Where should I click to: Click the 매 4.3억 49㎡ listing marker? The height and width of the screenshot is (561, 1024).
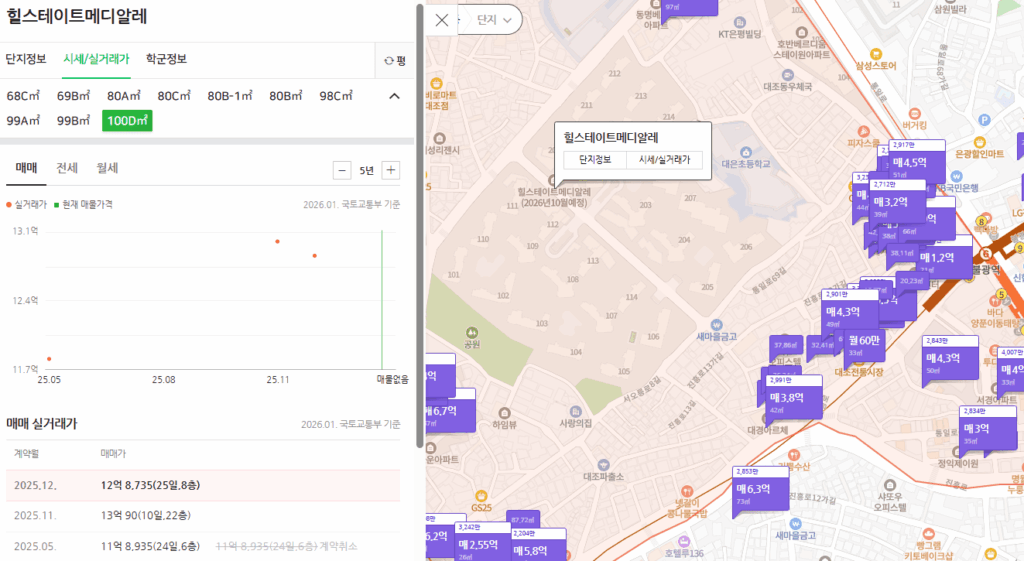pos(850,312)
